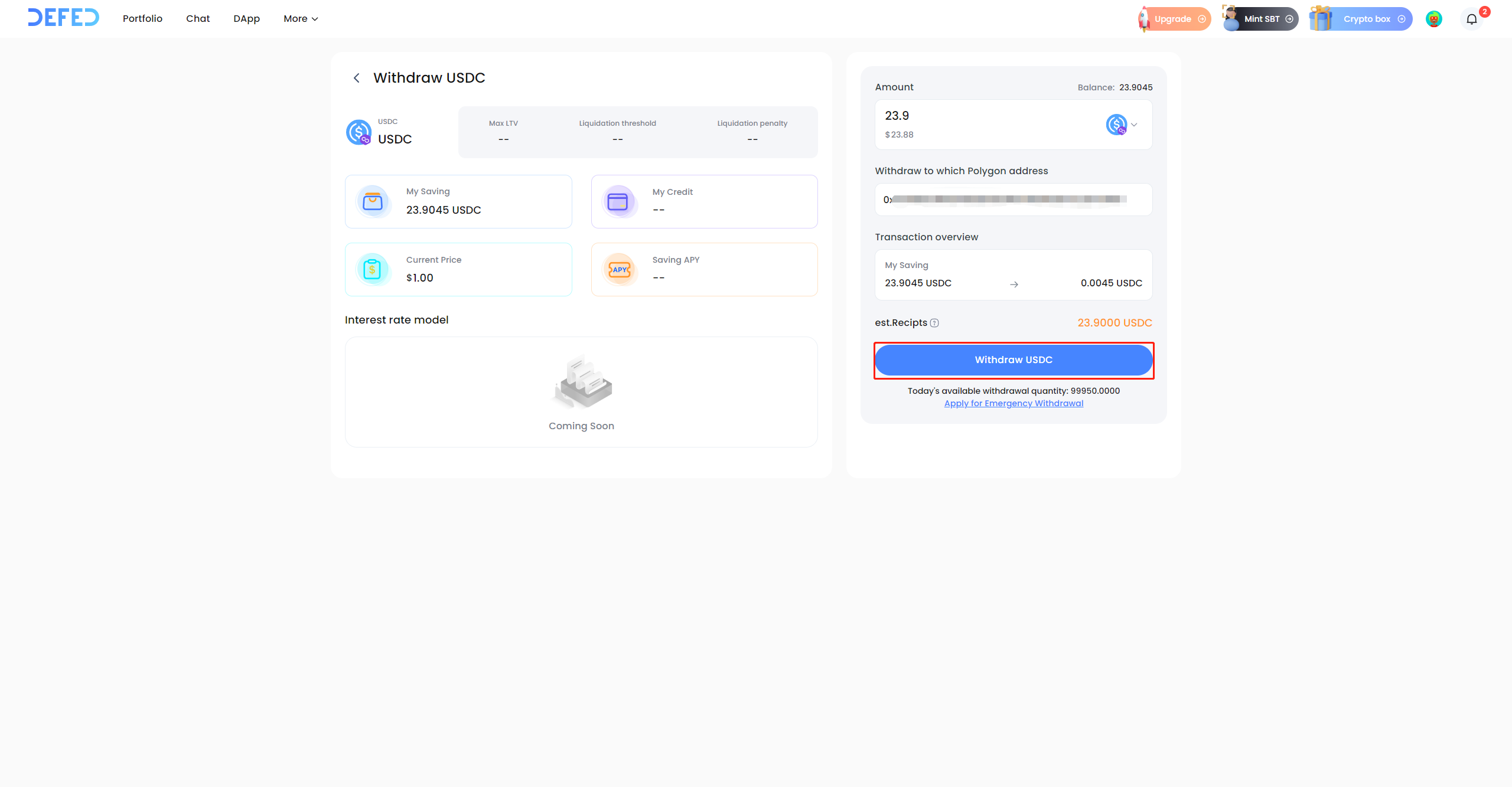
Task: Focus the Polygon address input field
Action: (1013, 200)
